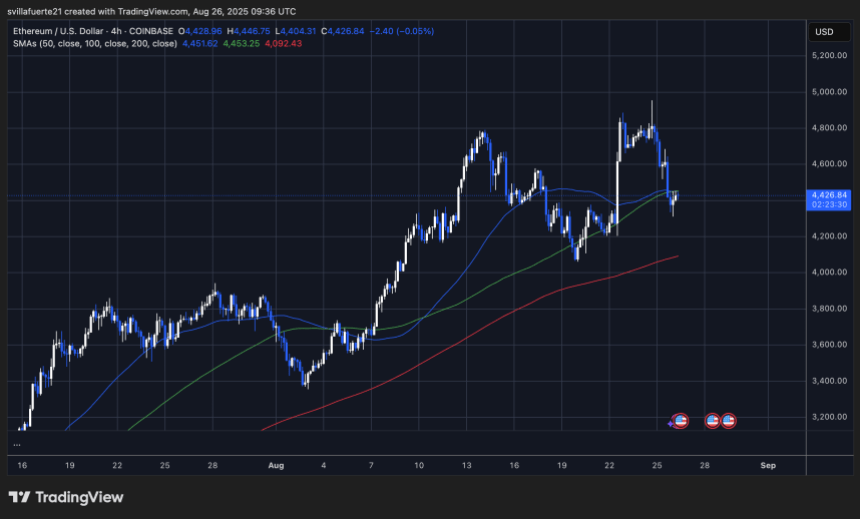Click date 13 on the time axis
Screen dimensions: 860x519
pos(466,465)
